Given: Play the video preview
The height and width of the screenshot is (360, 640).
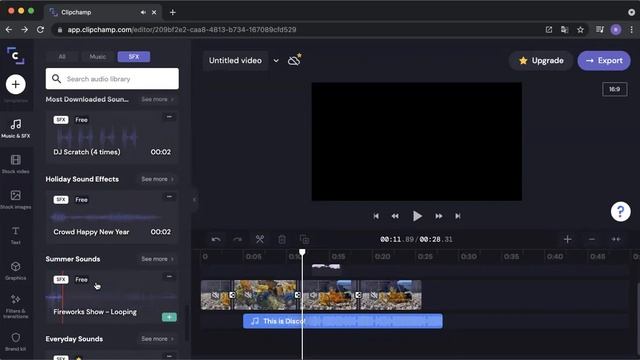Looking at the screenshot, I should pos(417,216).
